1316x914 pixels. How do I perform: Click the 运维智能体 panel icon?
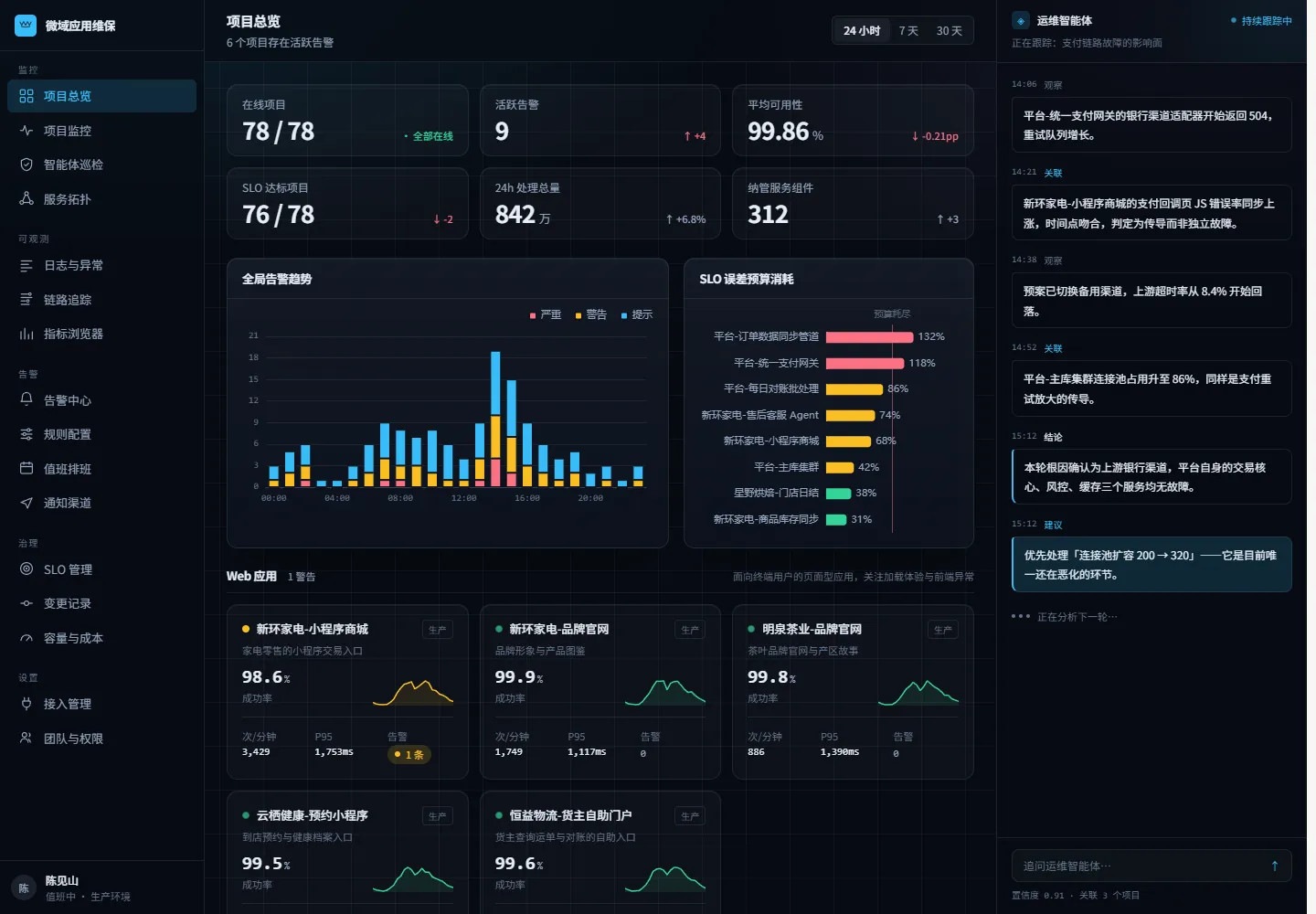tap(1021, 21)
